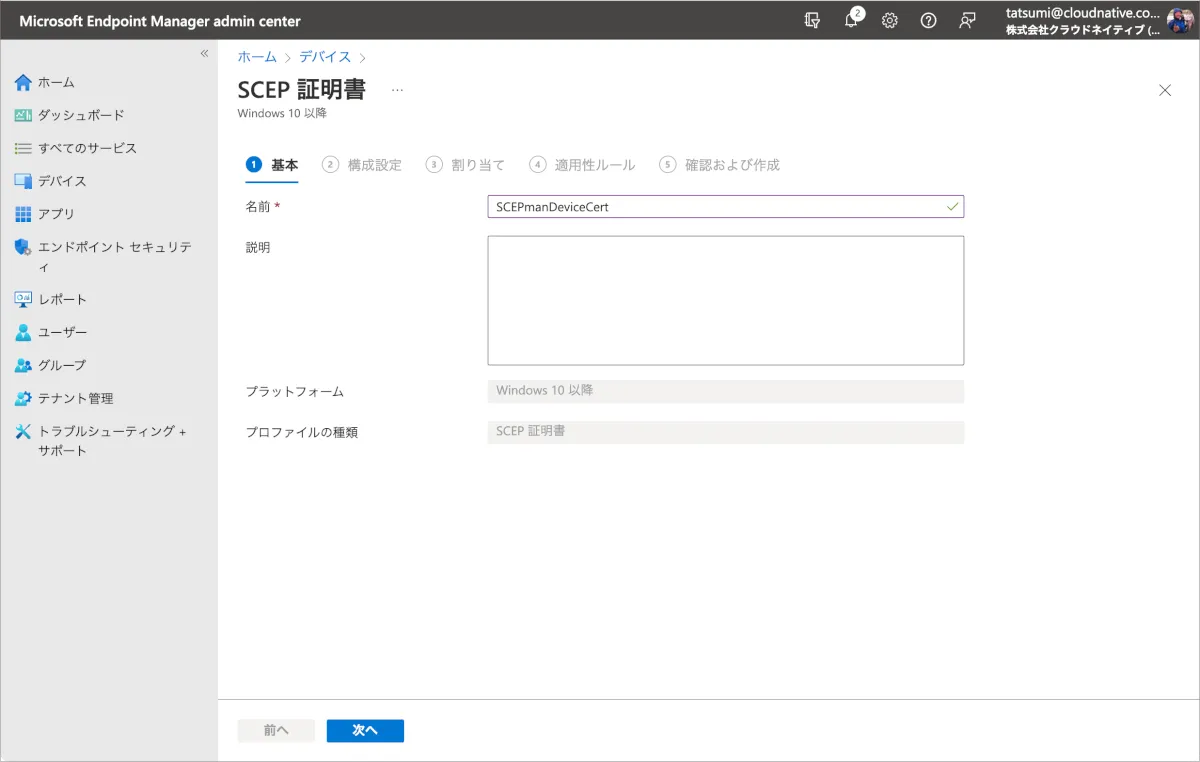The width and height of the screenshot is (1200, 762).
Task: Click the notifications bell icon
Action: coord(852,20)
